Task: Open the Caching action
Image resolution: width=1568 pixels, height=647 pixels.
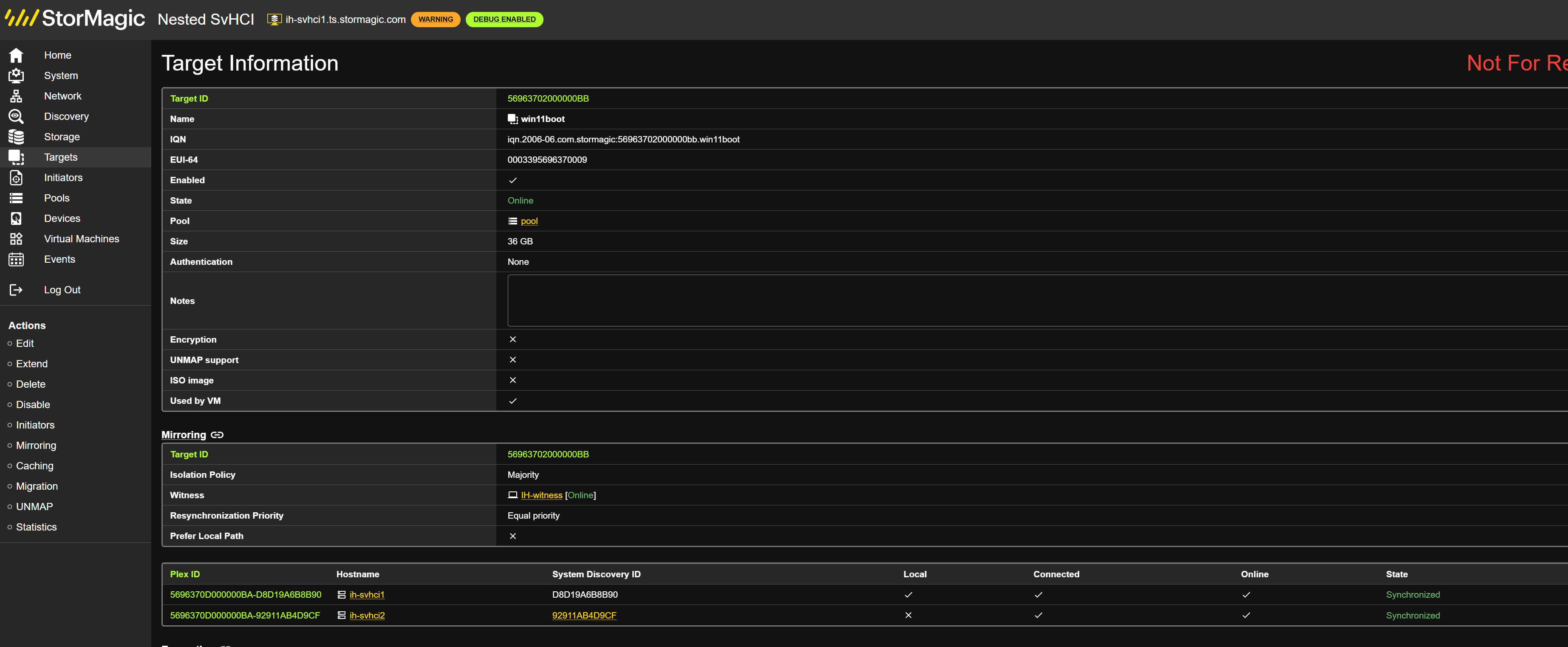Action: (x=35, y=465)
